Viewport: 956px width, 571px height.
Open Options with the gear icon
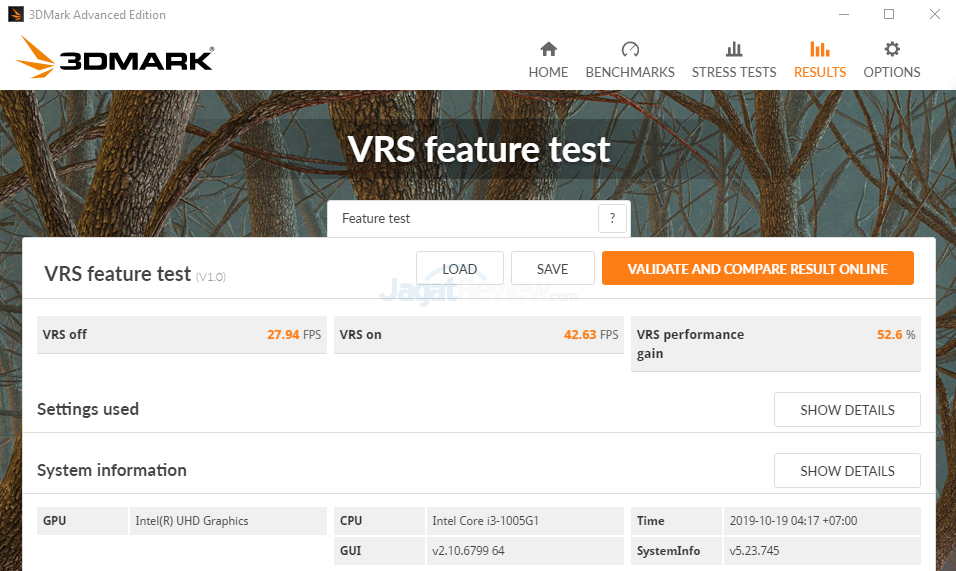click(x=892, y=50)
